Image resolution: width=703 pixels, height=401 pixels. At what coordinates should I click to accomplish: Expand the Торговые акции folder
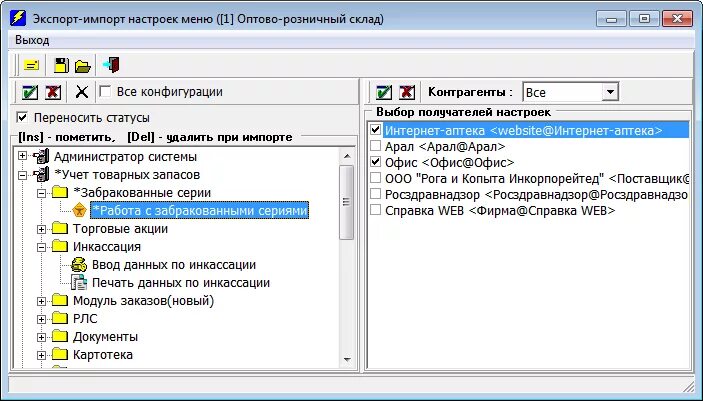pyautogui.click(x=41, y=229)
